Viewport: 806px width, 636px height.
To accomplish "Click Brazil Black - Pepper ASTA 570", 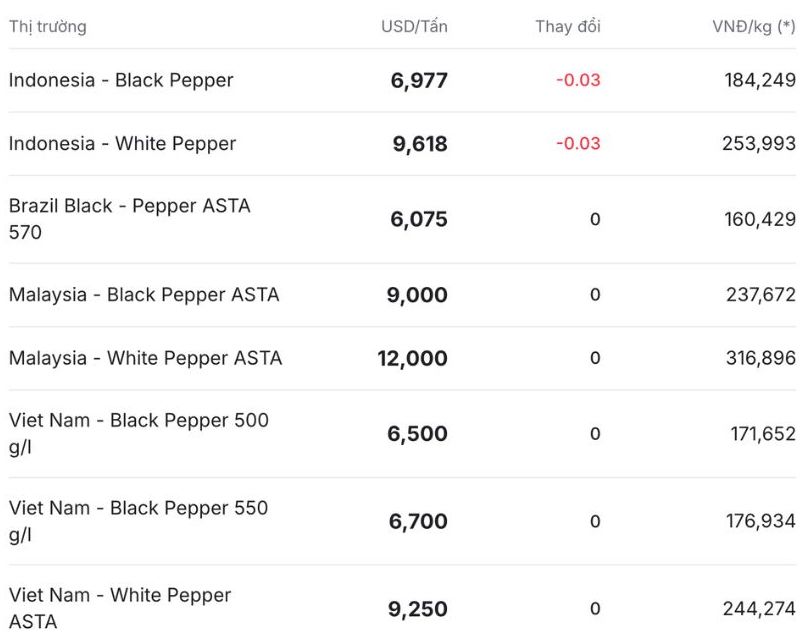I will coord(129,218).
